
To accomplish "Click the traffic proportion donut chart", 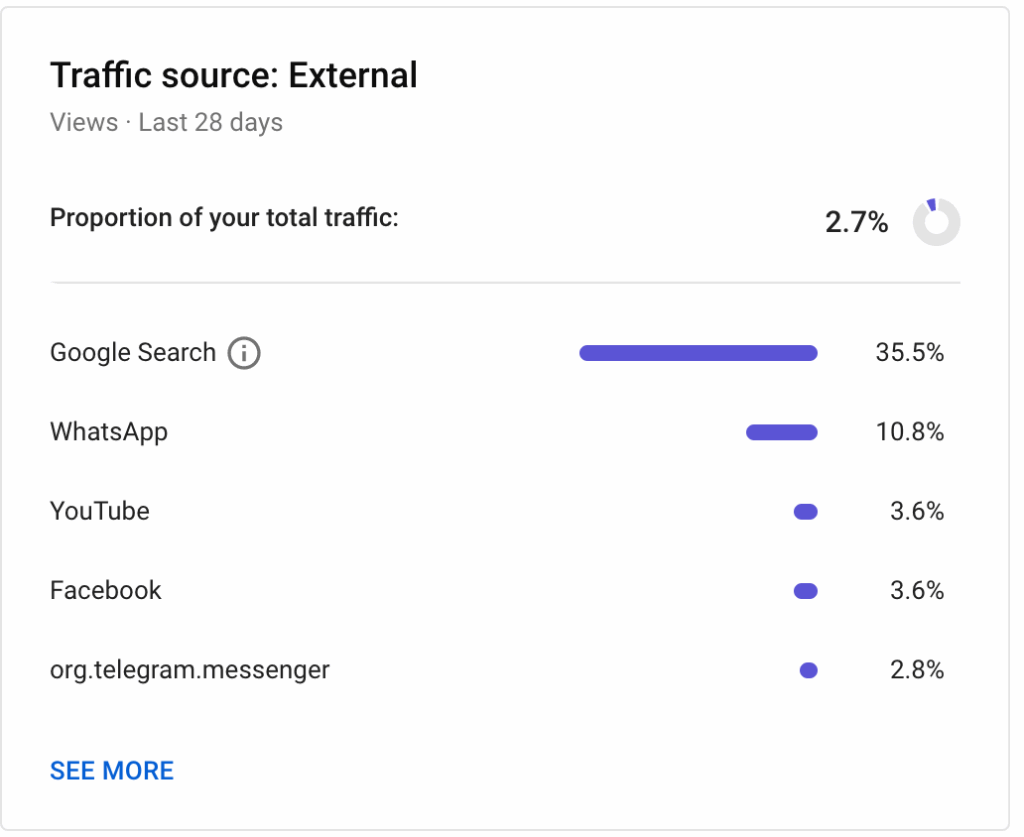I will tap(936, 222).
